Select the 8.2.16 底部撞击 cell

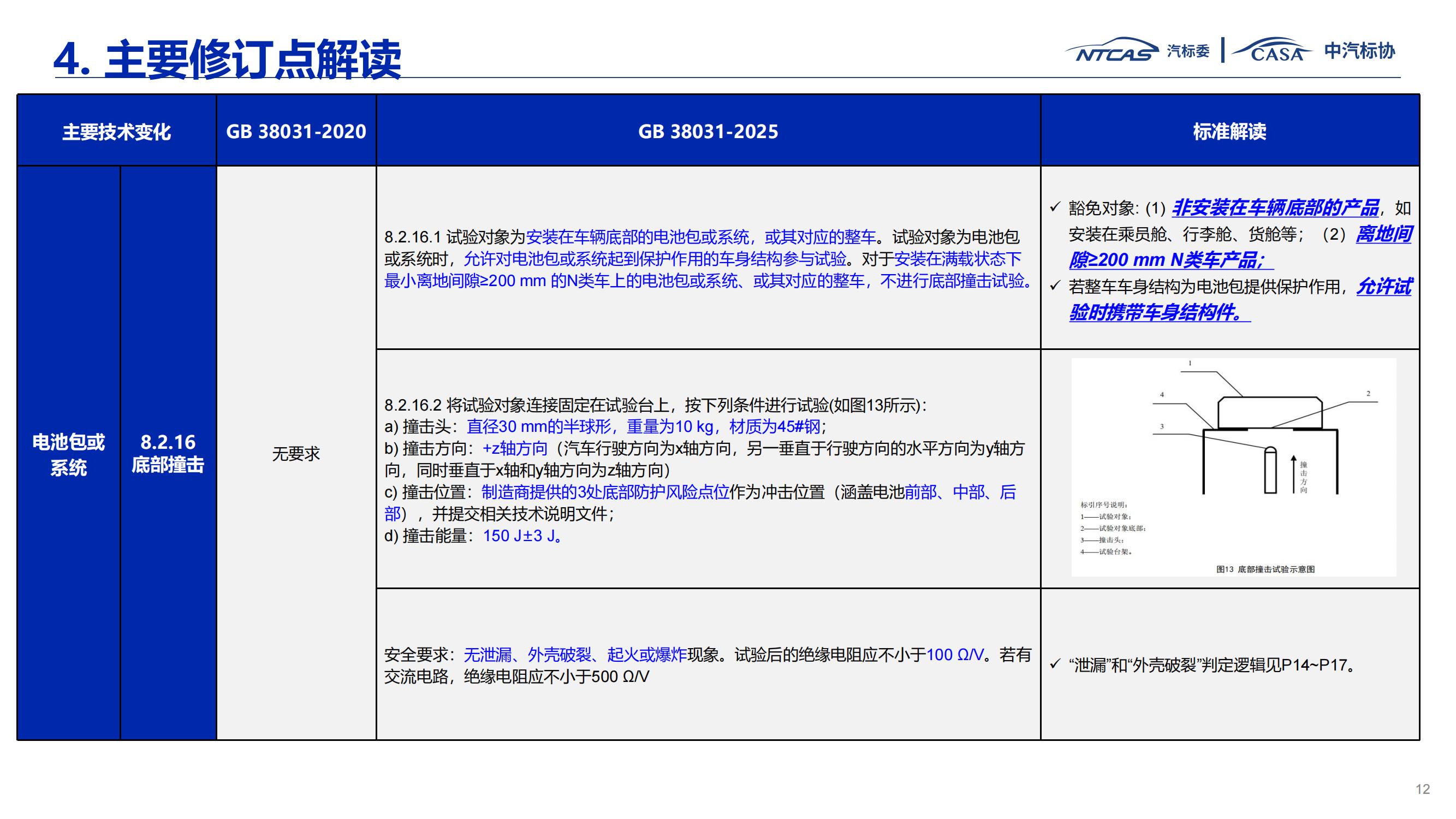tap(168, 453)
